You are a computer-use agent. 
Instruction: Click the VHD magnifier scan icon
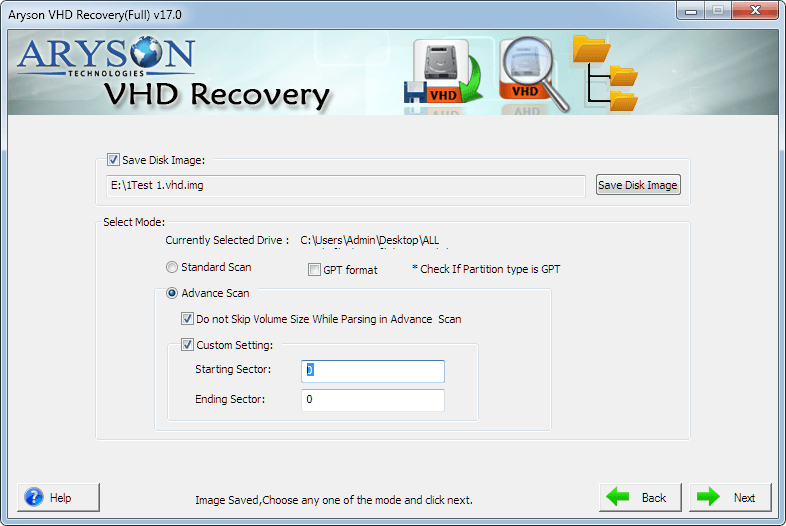click(x=533, y=73)
